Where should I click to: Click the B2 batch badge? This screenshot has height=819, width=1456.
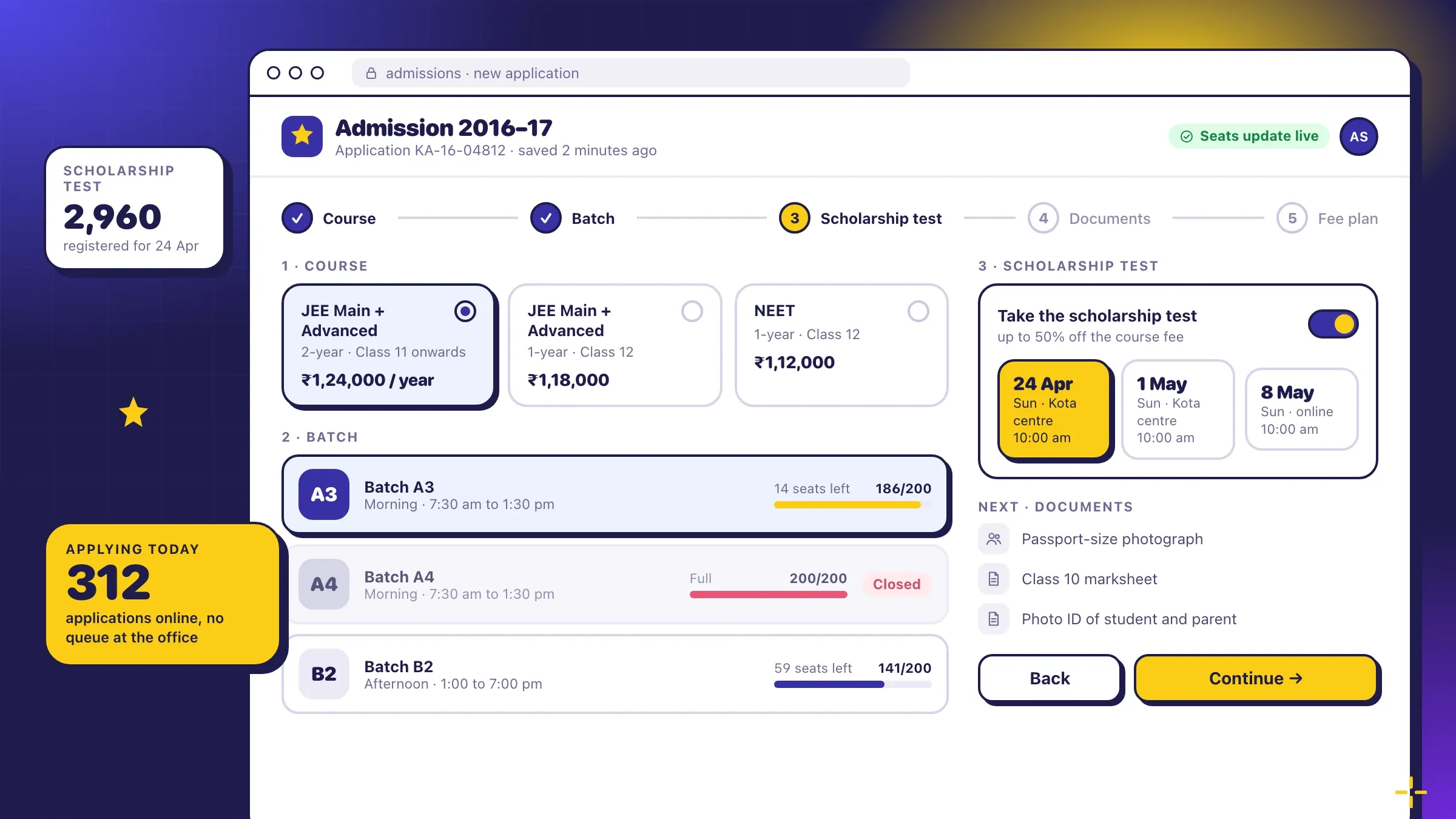[x=324, y=674]
